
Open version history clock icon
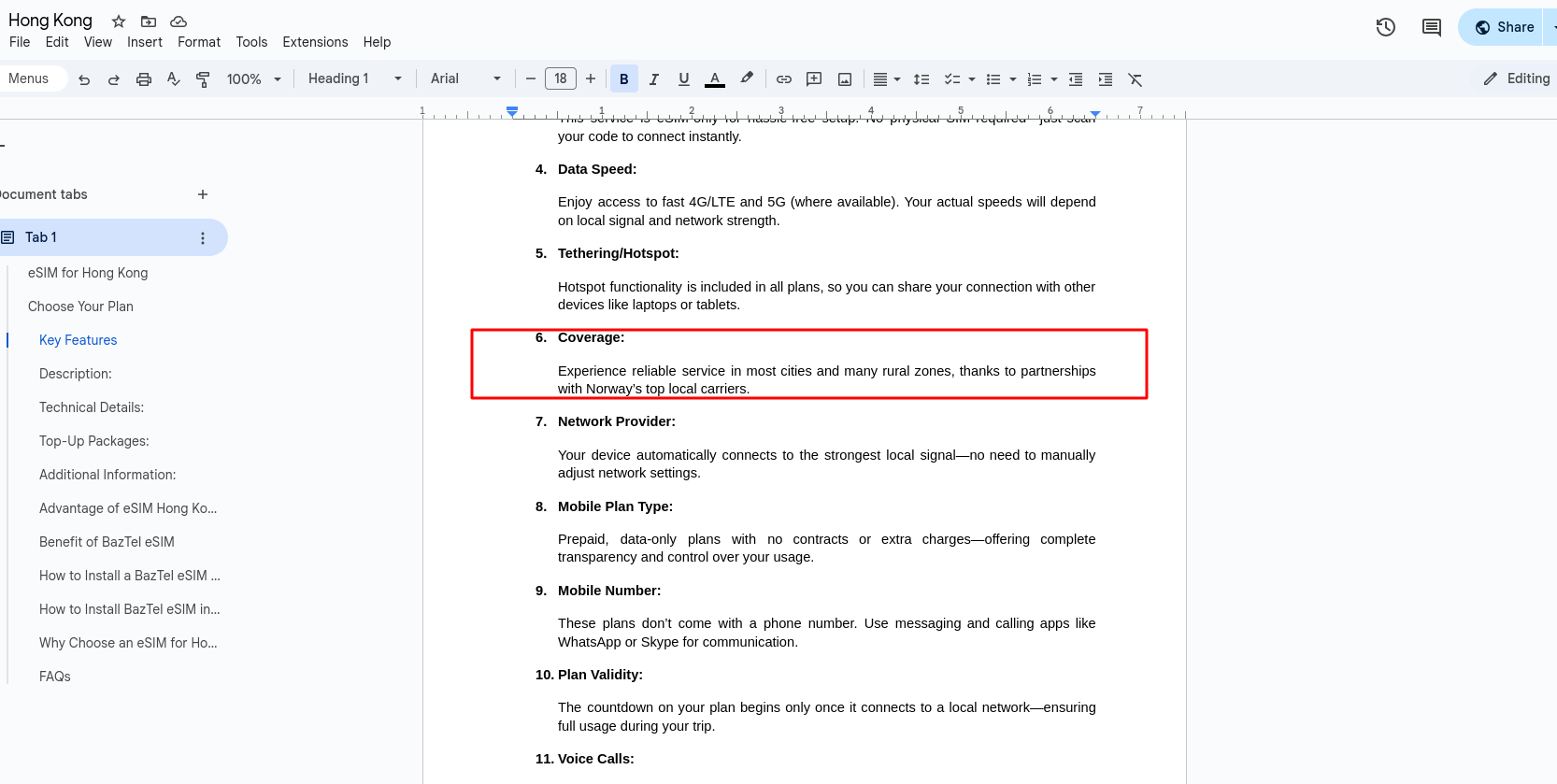pyautogui.click(x=1385, y=27)
